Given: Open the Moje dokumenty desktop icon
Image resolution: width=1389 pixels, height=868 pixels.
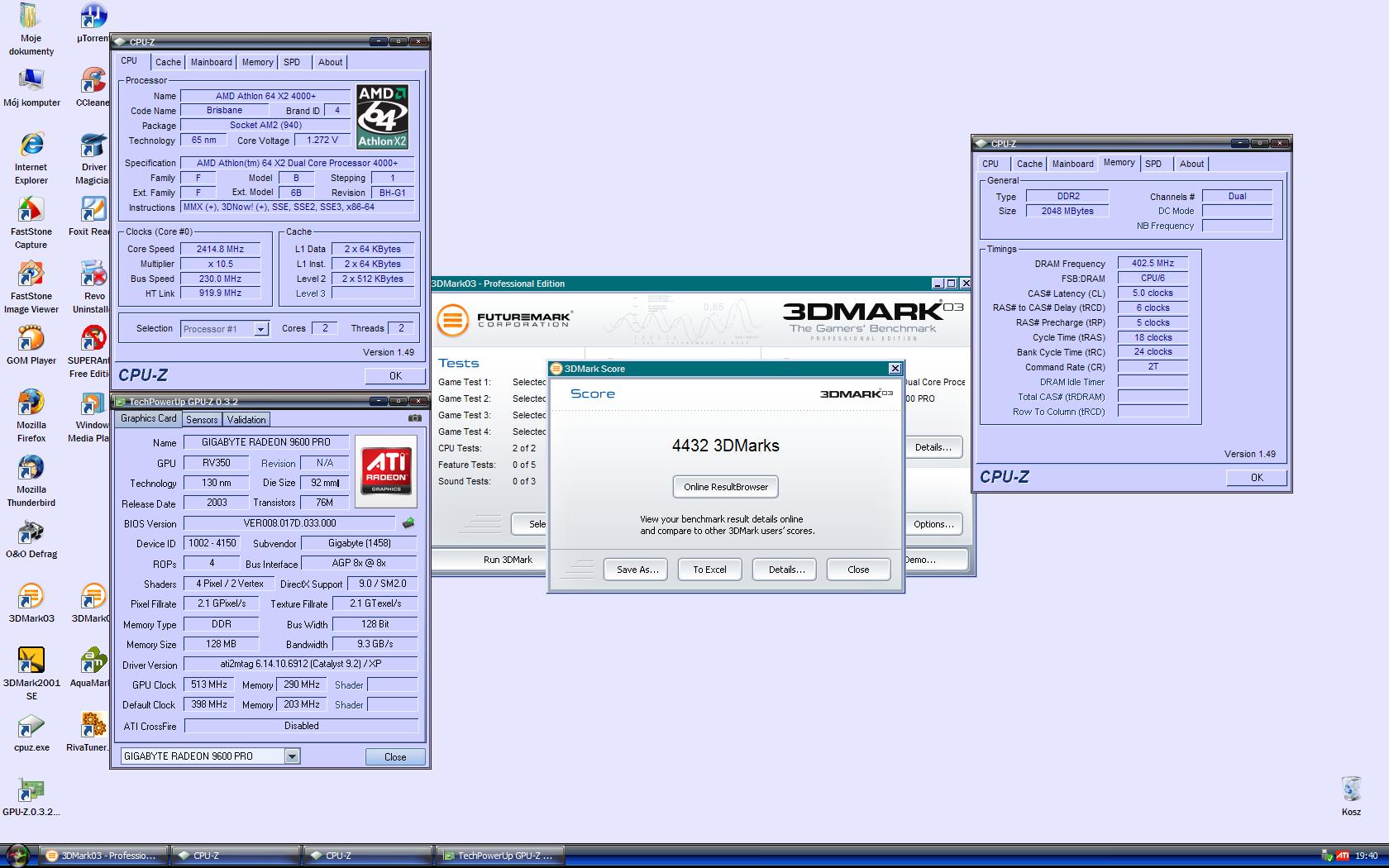Looking at the screenshot, I should 31,29.
